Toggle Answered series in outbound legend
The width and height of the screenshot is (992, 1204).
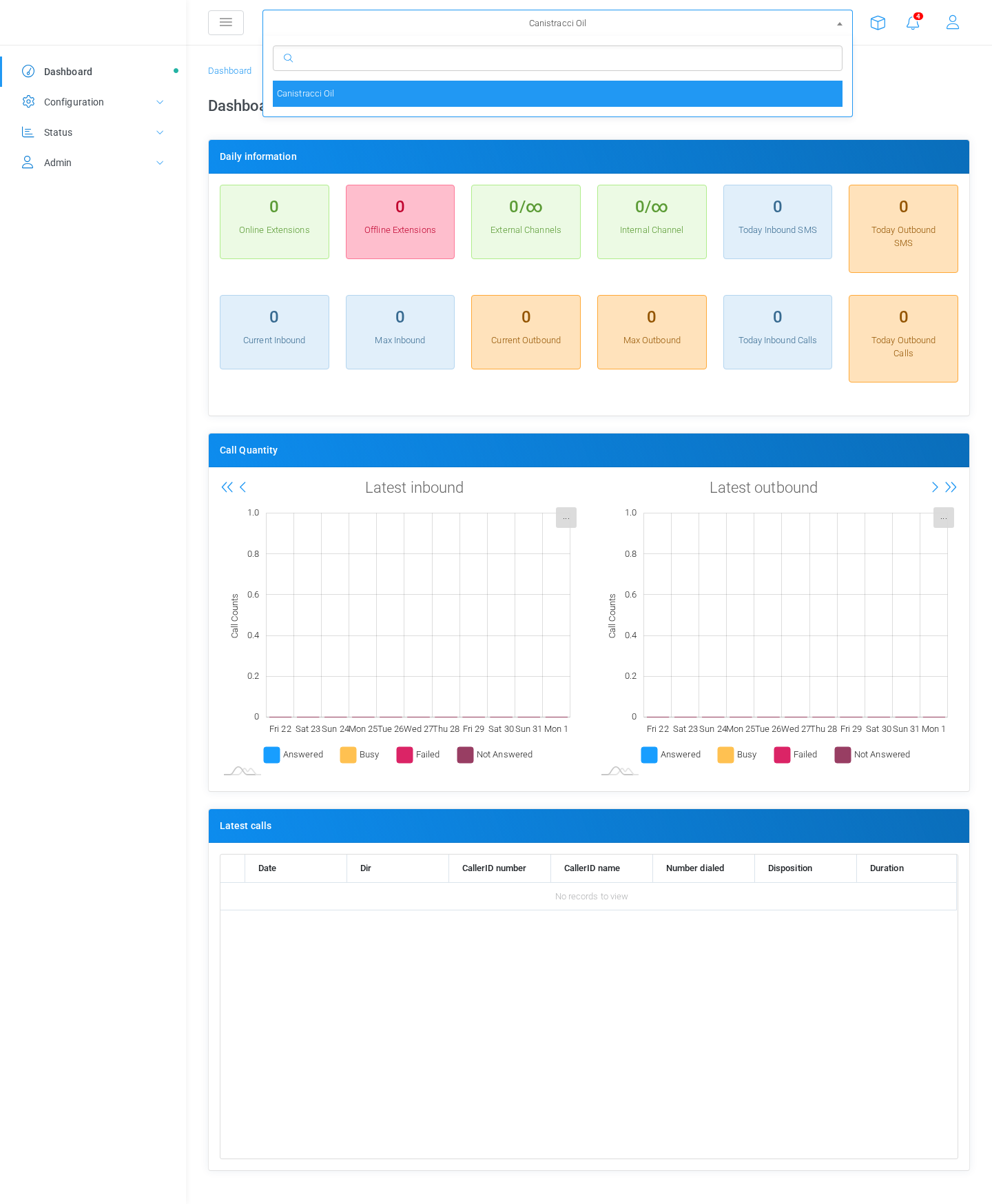pyautogui.click(x=671, y=755)
